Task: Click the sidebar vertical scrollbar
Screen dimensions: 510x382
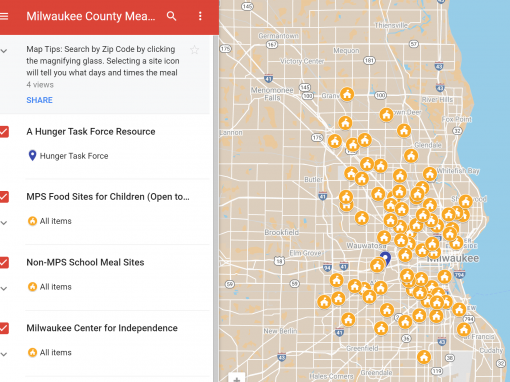Action: (x=216, y=208)
